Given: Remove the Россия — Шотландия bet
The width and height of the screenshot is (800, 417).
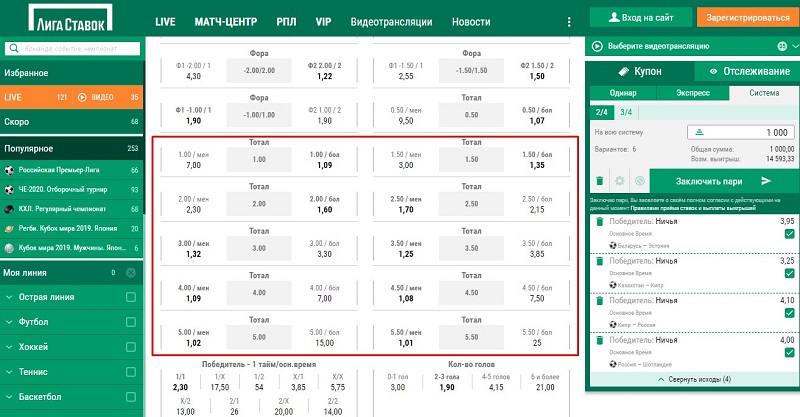Looking at the screenshot, I should [598, 342].
